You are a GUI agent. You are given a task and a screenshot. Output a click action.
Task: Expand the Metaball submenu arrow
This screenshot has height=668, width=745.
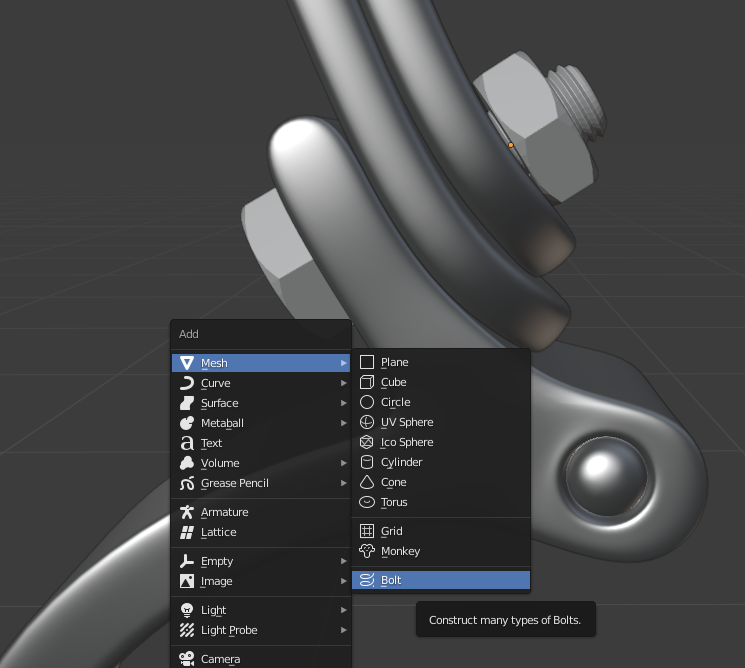[344, 423]
